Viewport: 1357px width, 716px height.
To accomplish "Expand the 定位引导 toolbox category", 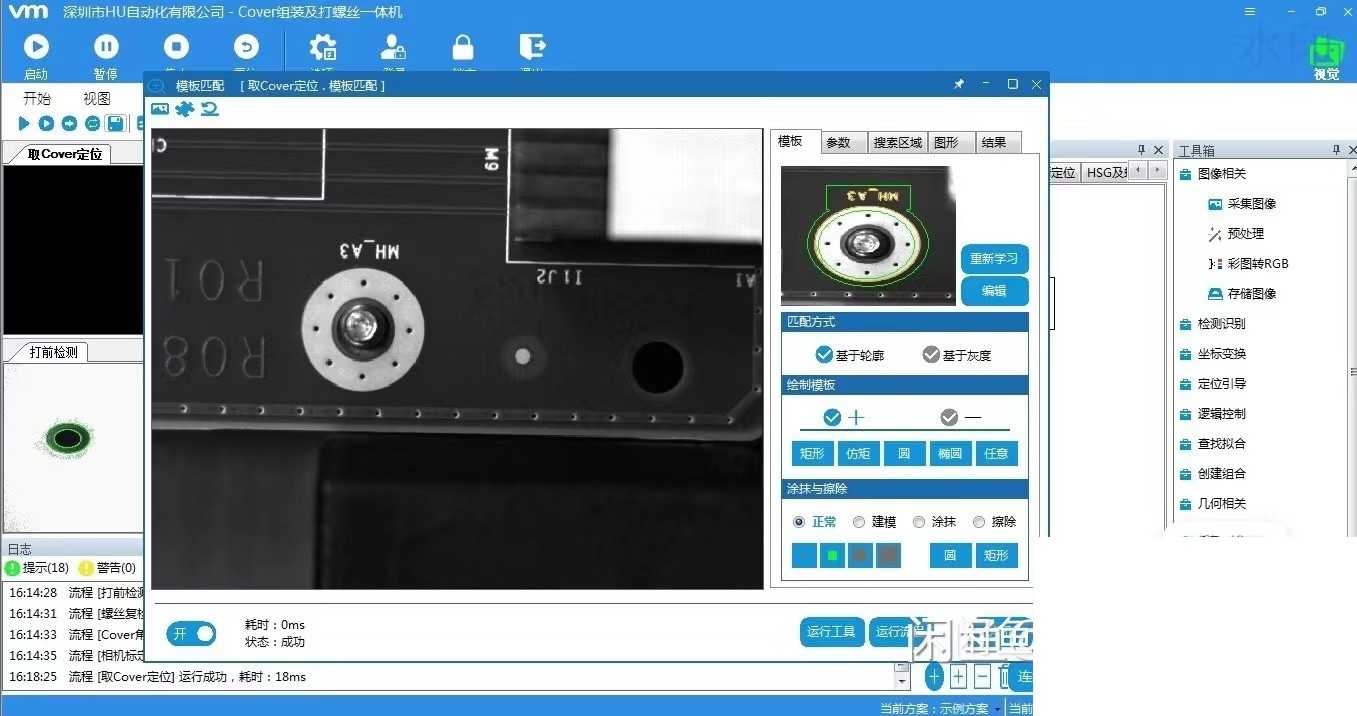I will [1214, 384].
